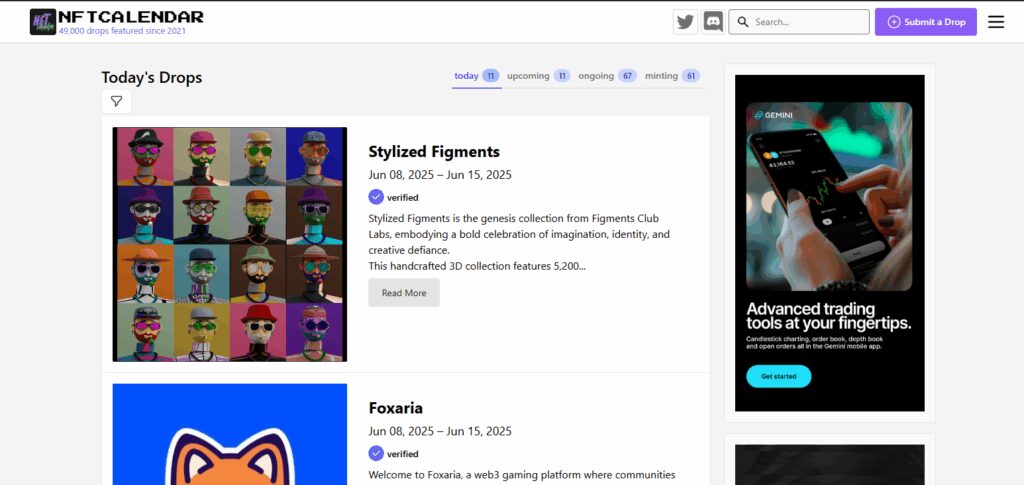Click Read More for Stylized Figments

[404, 292]
